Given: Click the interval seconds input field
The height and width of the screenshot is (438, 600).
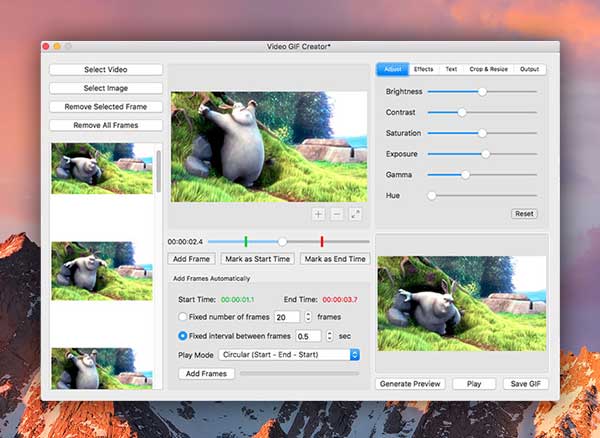Looking at the screenshot, I should [308, 336].
